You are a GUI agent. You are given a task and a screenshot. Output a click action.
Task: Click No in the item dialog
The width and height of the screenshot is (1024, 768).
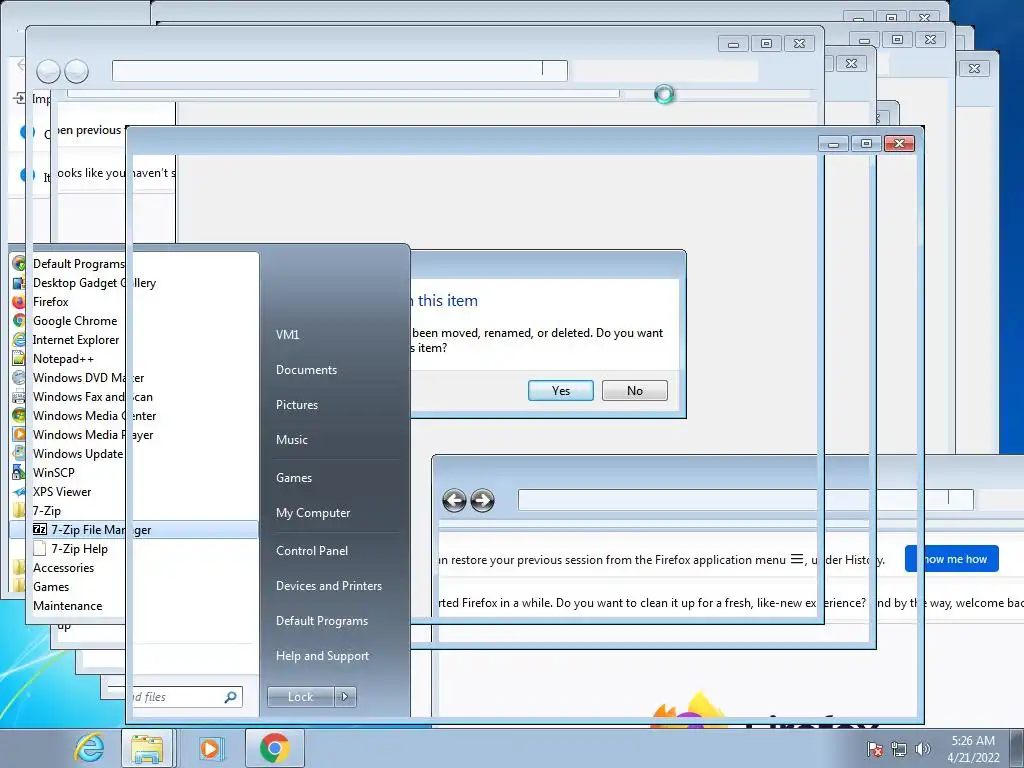pos(635,391)
